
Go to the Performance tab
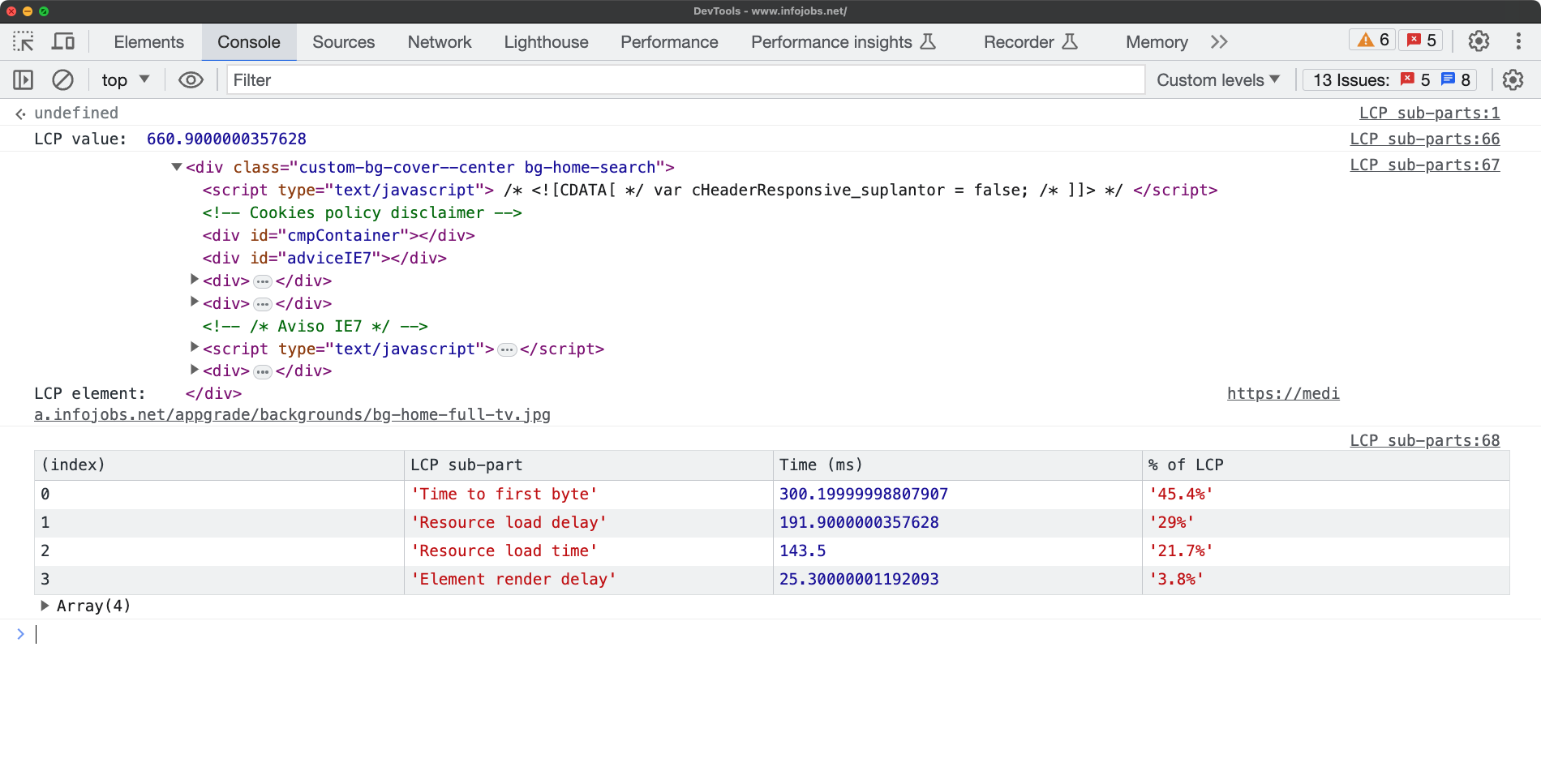click(669, 41)
